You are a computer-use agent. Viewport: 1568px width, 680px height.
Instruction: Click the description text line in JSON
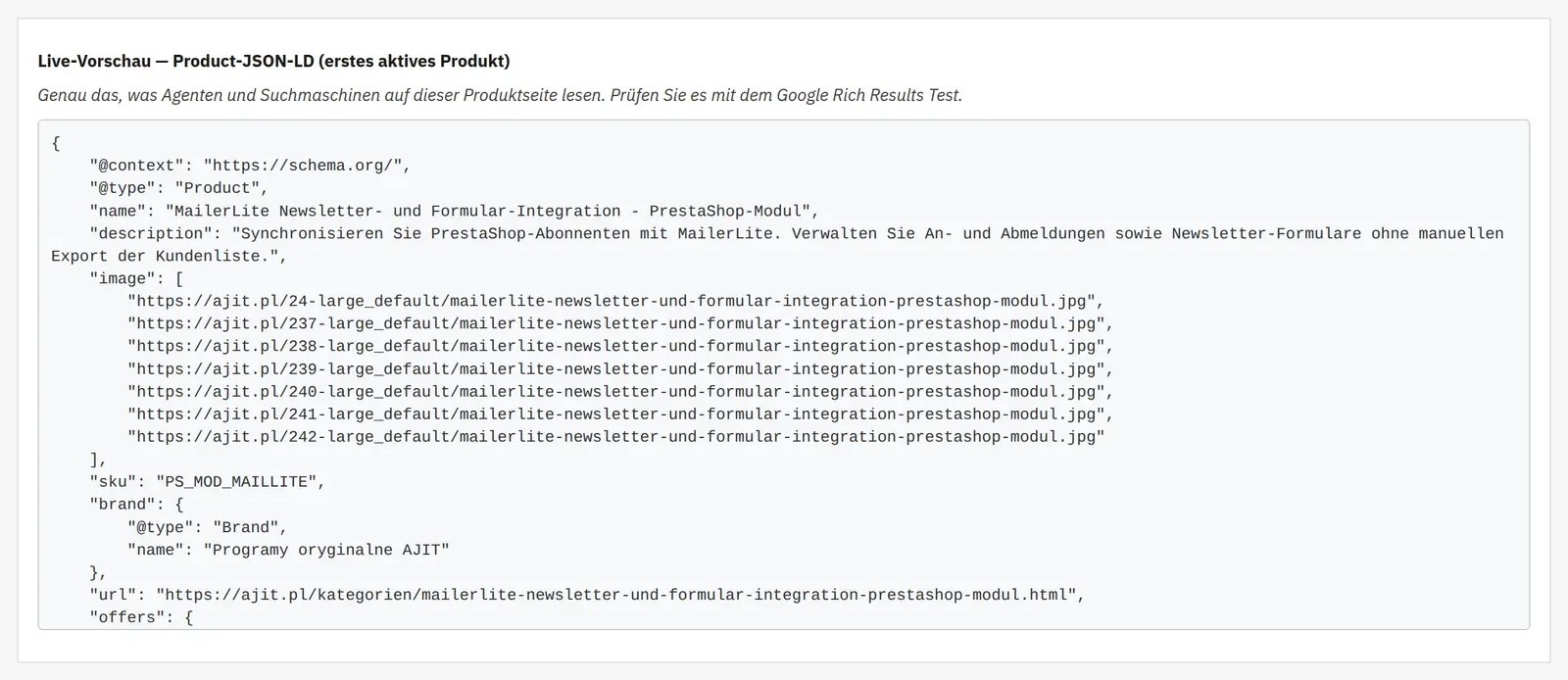coord(778,245)
